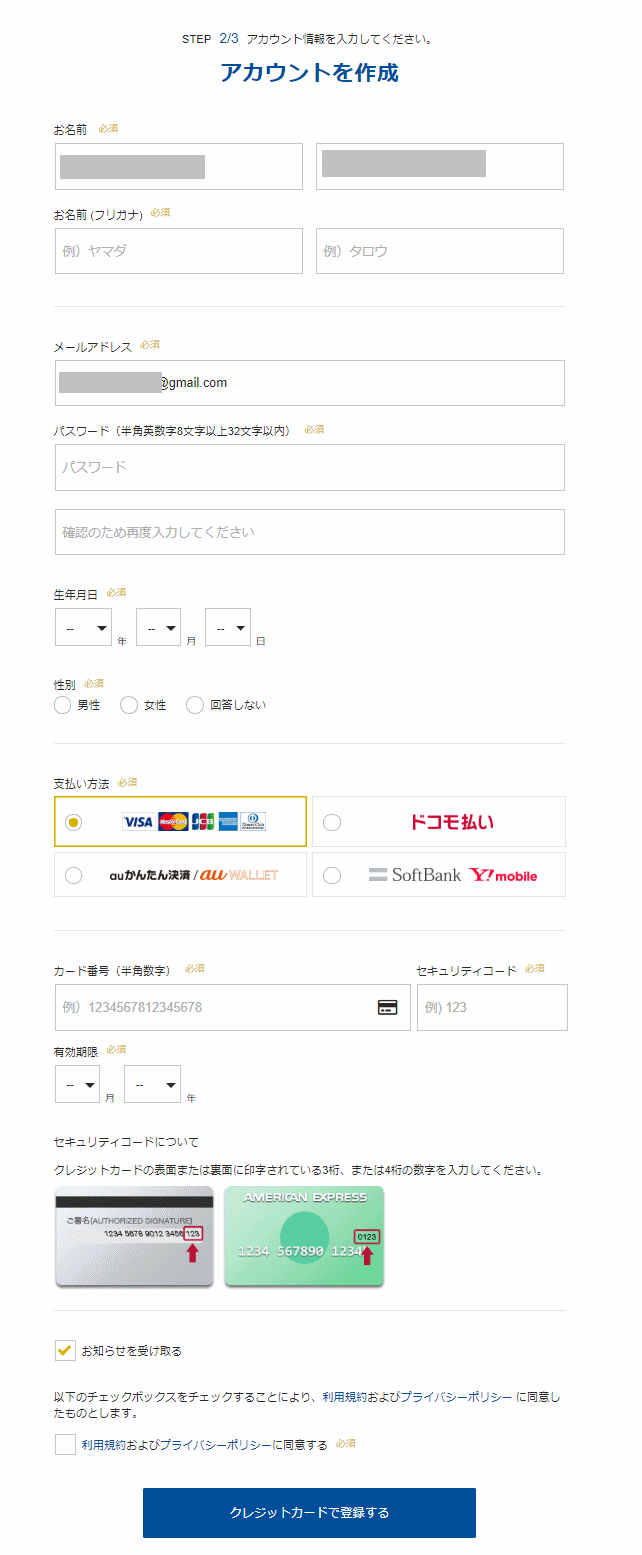Click the signature-strip security code card image
The width and height of the screenshot is (642, 1555).
[x=134, y=1236]
